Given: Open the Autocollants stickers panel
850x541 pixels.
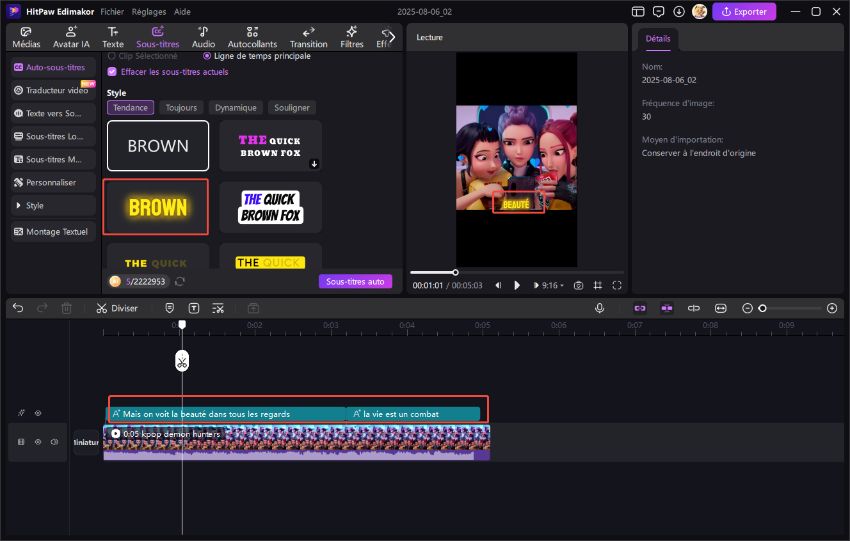Looking at the screenshot, I should pos(252,37).
